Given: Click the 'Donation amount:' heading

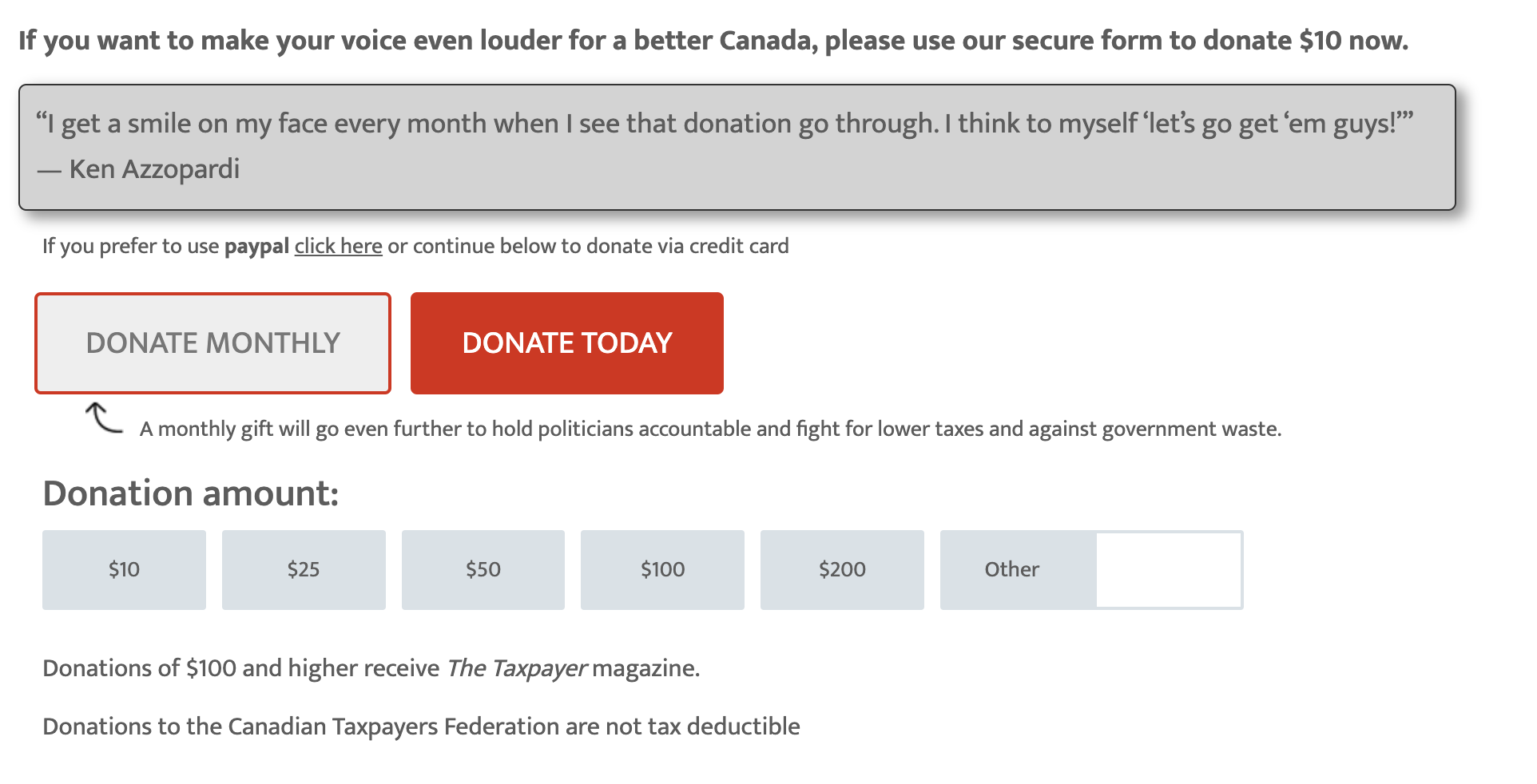Looking at the screenshot, I should tap(191, 493).
